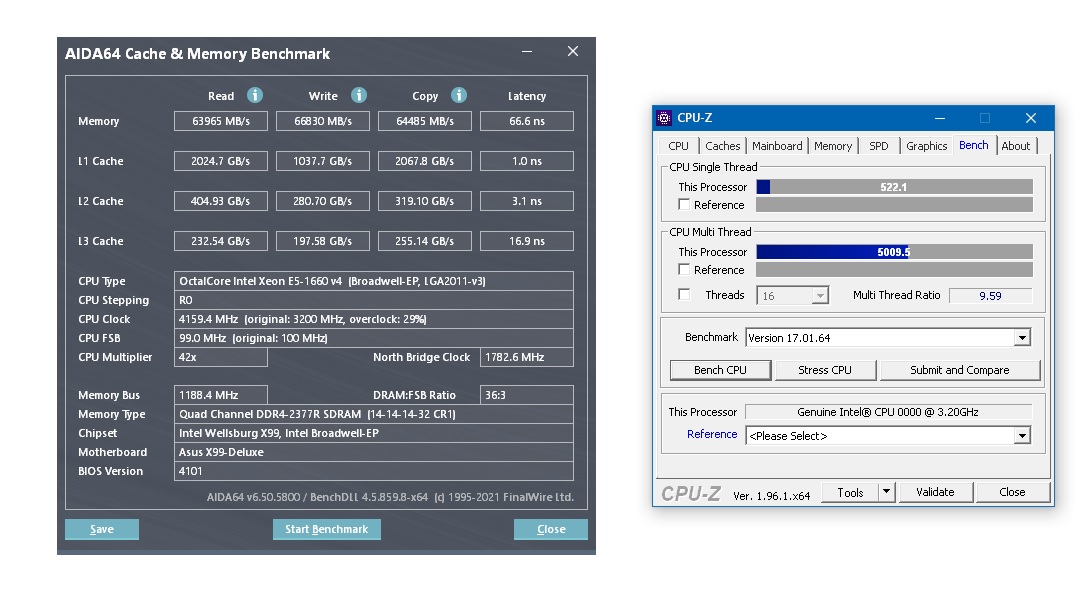This screenshot has width=1090, height=592.
Task: Close AIDA64 window with the X icon
Action: point(573,51)
